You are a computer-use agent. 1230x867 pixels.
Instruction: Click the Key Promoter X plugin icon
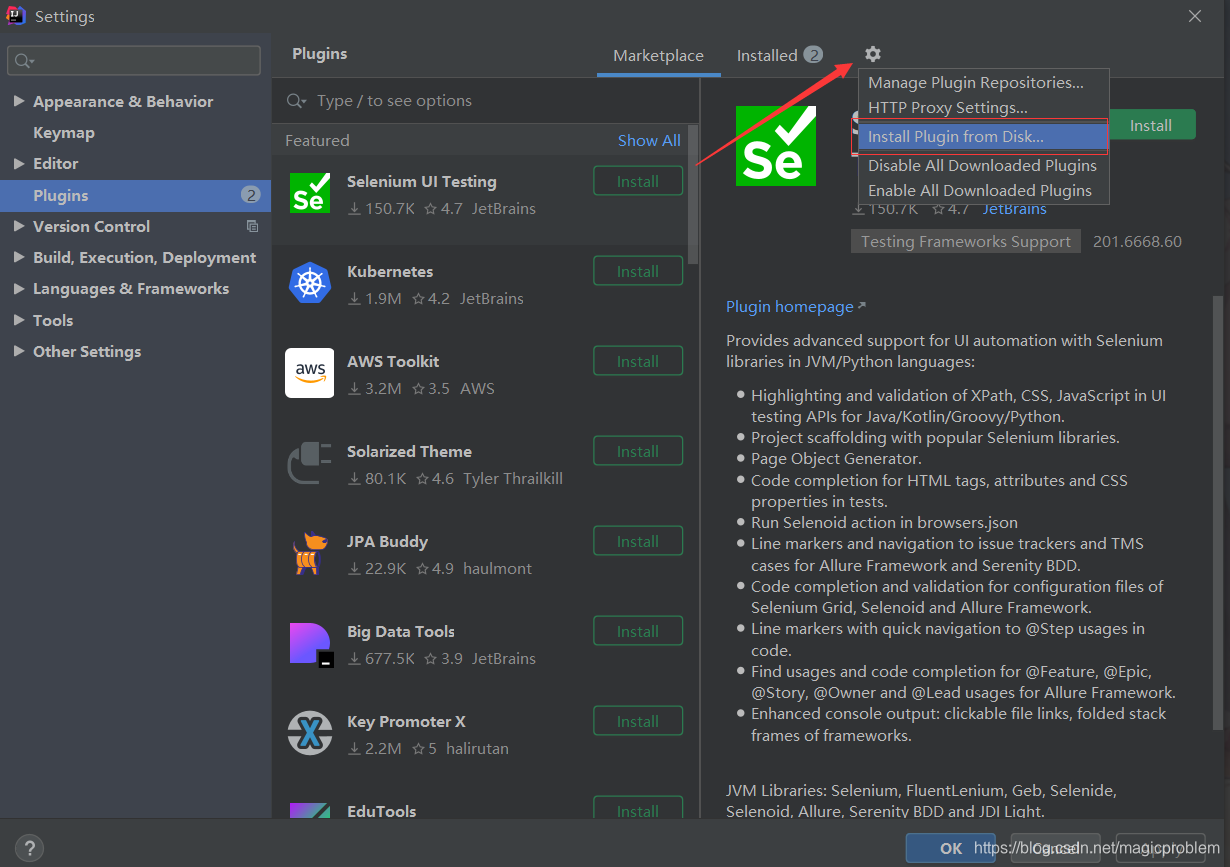coord(310,733)
